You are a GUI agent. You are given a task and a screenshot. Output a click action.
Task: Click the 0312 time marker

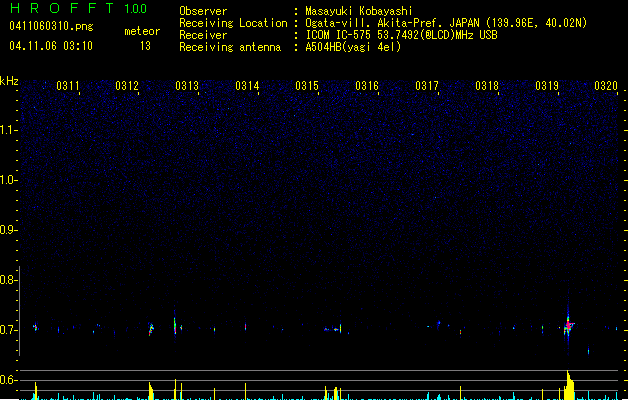(127, 86)
